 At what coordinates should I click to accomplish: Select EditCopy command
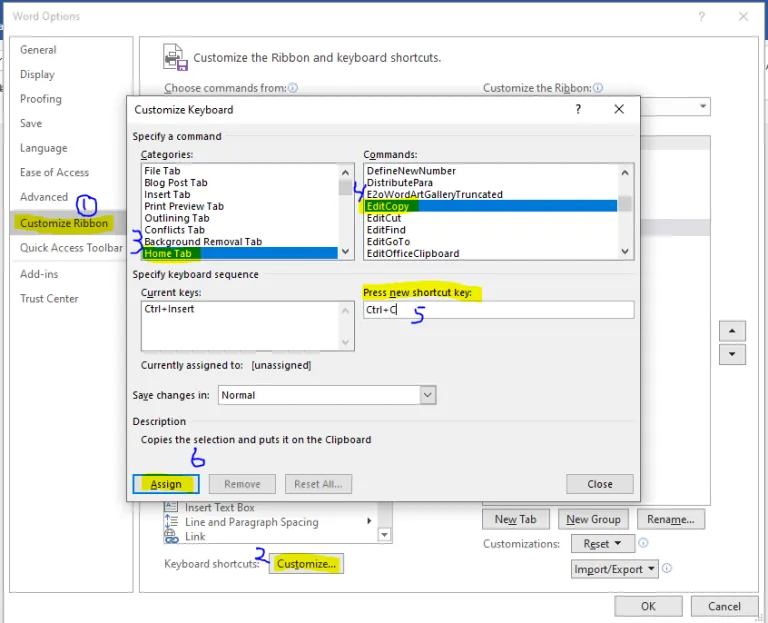[x=491, y=206]
